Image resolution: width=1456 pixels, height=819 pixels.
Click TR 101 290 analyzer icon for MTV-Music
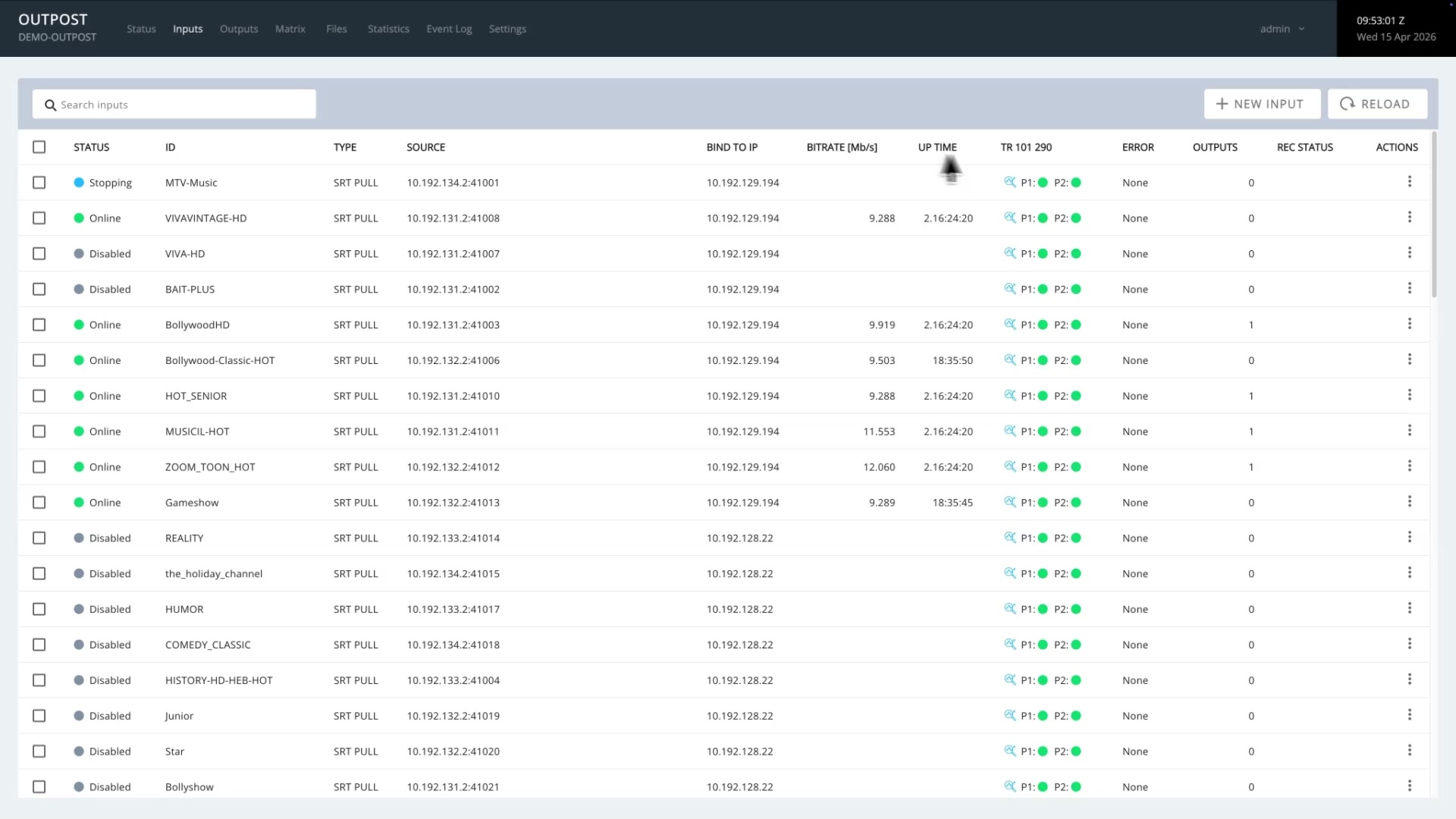[x=1009, y=182]
